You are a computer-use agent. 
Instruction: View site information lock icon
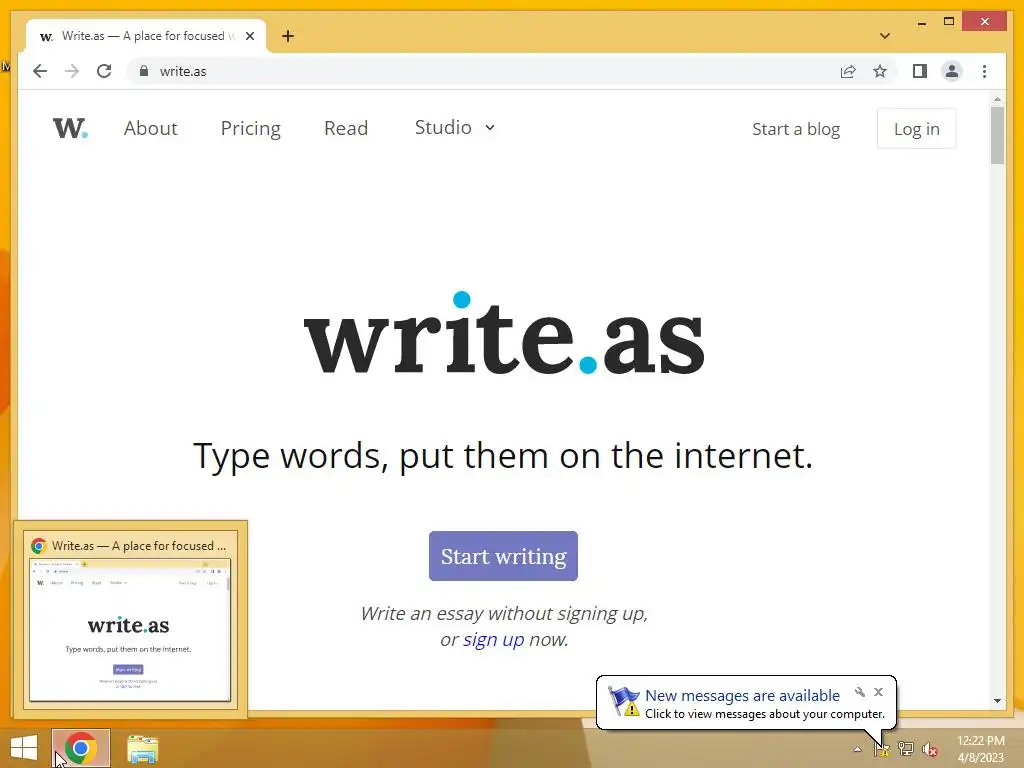point(144,71)
